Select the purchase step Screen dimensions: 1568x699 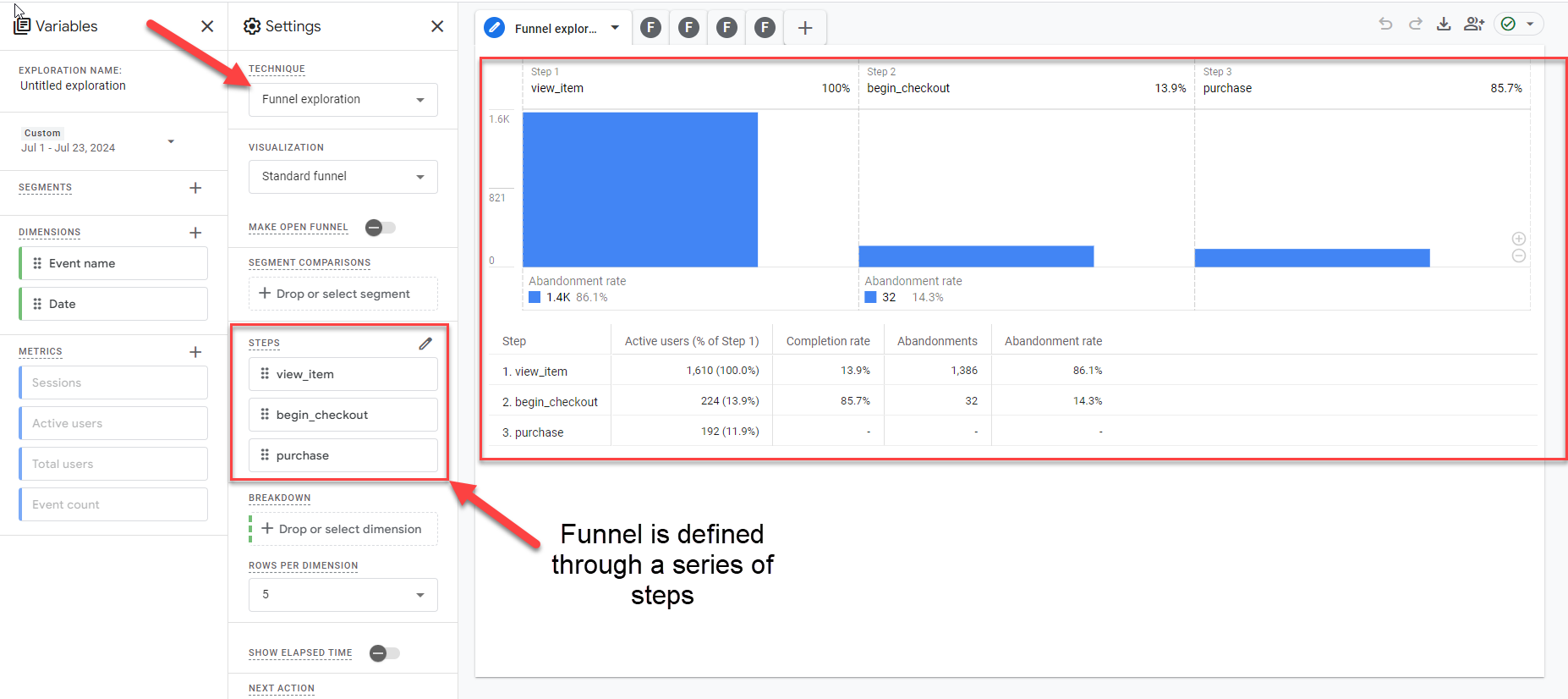[x=343, y=455]
